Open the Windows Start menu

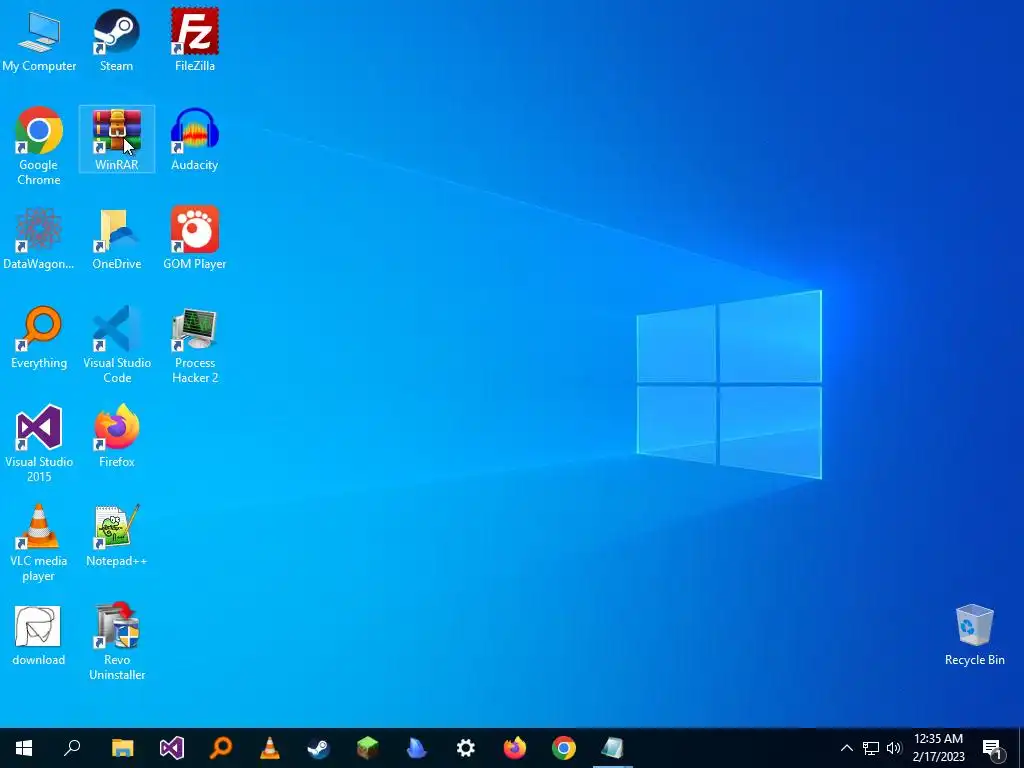[x=24, y=748]
